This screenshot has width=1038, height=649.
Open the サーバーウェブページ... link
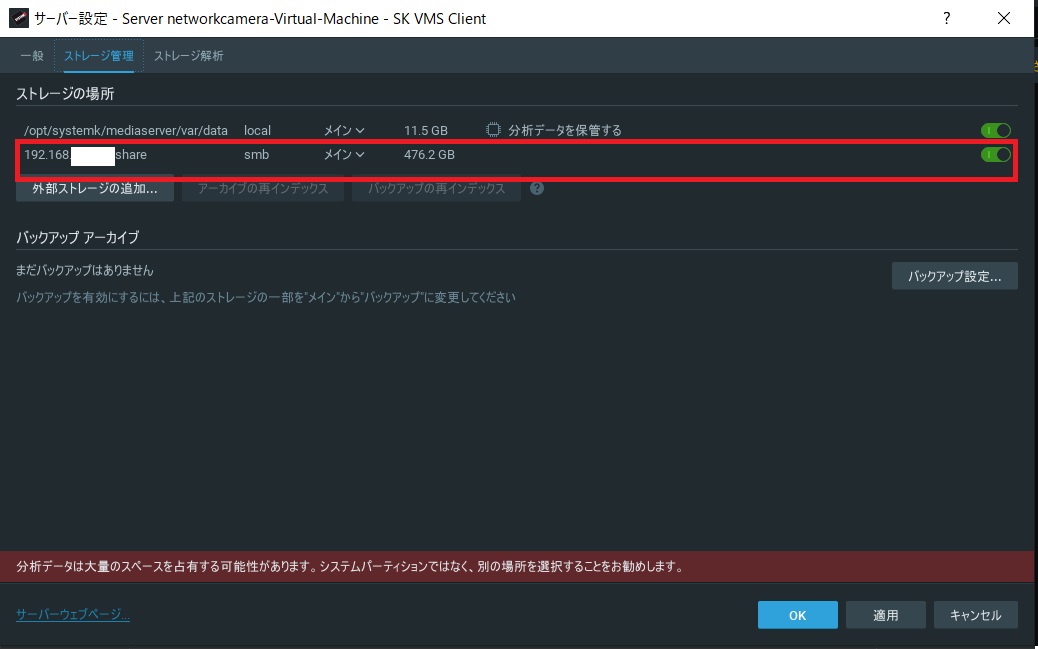(x=73, y=615)
